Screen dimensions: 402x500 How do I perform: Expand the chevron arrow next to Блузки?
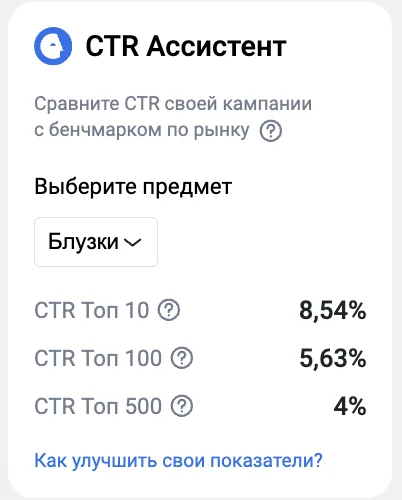pyautogui.click(x=133, y=243)
